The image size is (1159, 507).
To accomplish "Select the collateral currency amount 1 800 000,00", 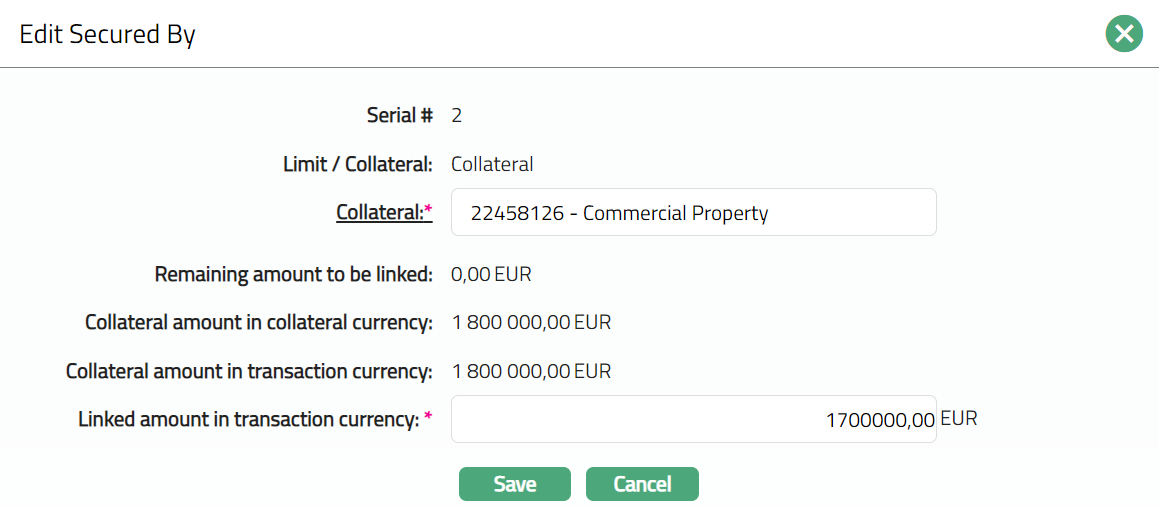I will [511, 323].
